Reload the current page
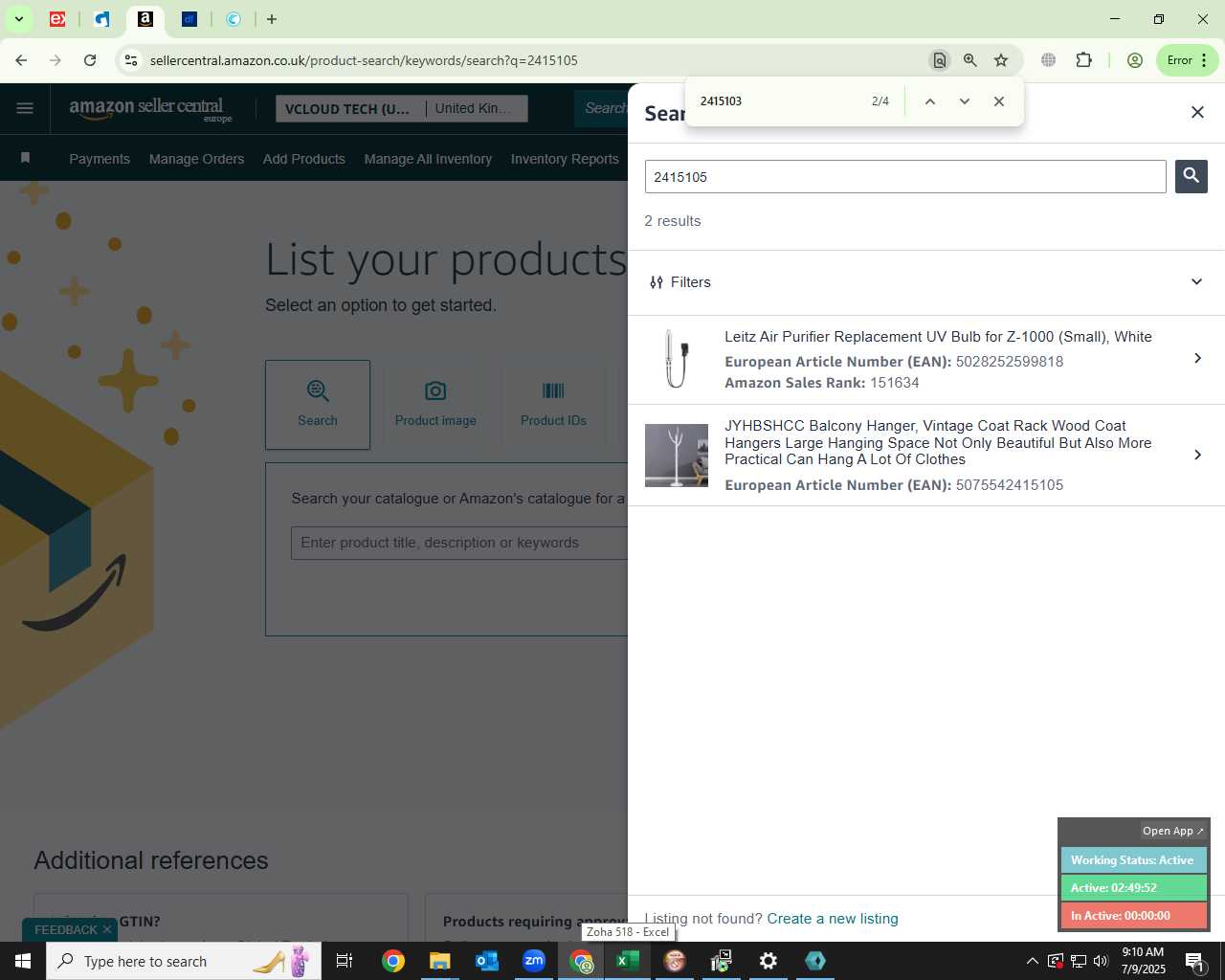The width and height of the screenshot is (1225, 980). 90,60
